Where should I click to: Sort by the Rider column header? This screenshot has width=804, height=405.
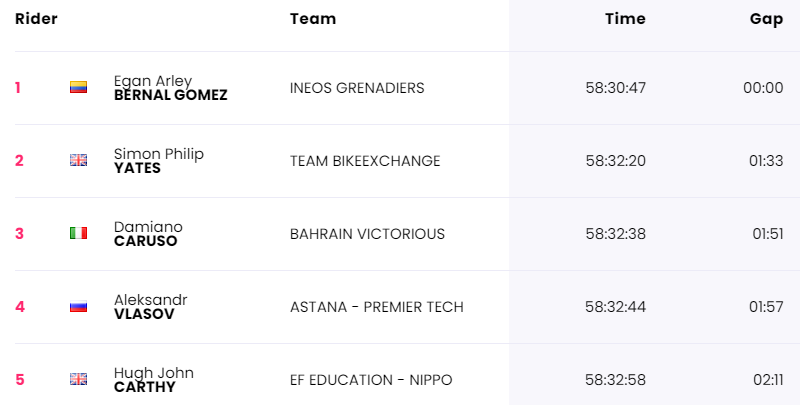coord(36,19)
